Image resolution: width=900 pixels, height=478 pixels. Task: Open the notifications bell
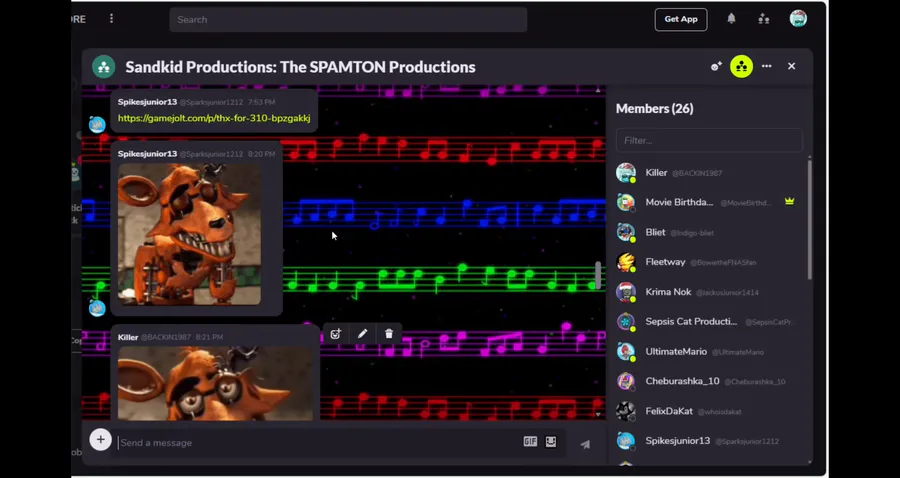pyautogui.click(x=731, y=19)
